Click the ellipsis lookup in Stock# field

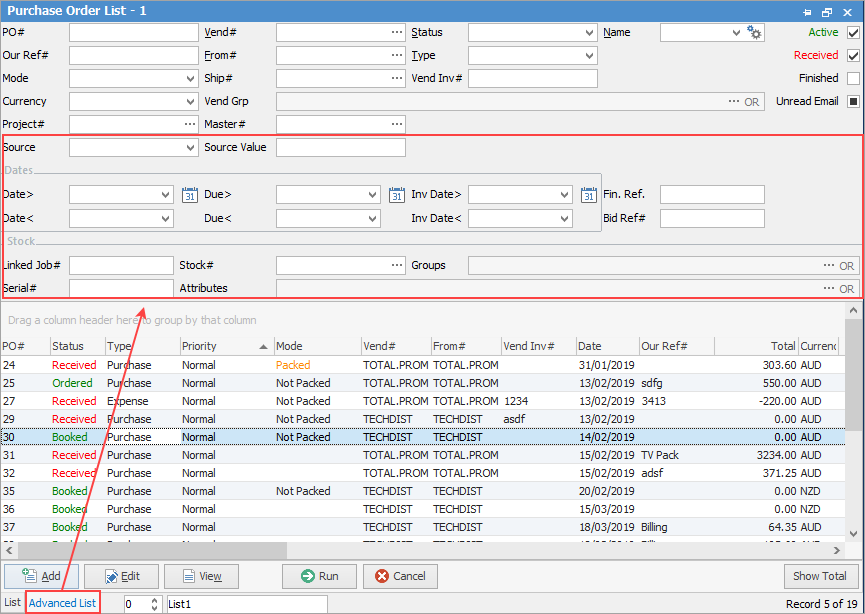pos(397,266)
